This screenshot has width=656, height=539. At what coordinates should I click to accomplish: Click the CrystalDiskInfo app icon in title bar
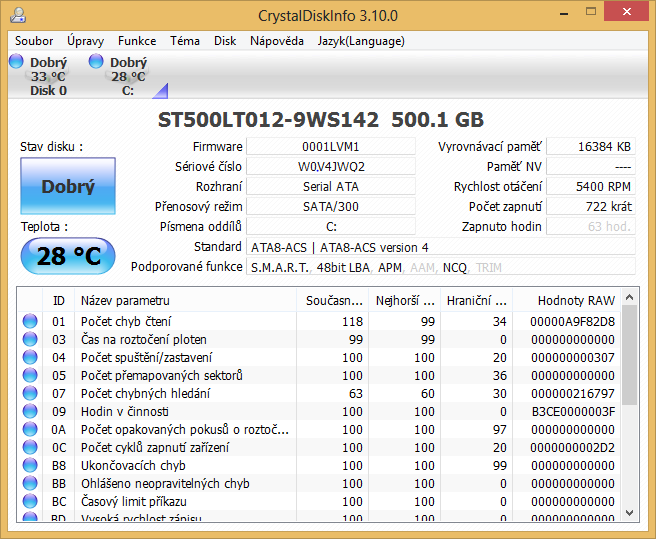[x=20, y=14]
